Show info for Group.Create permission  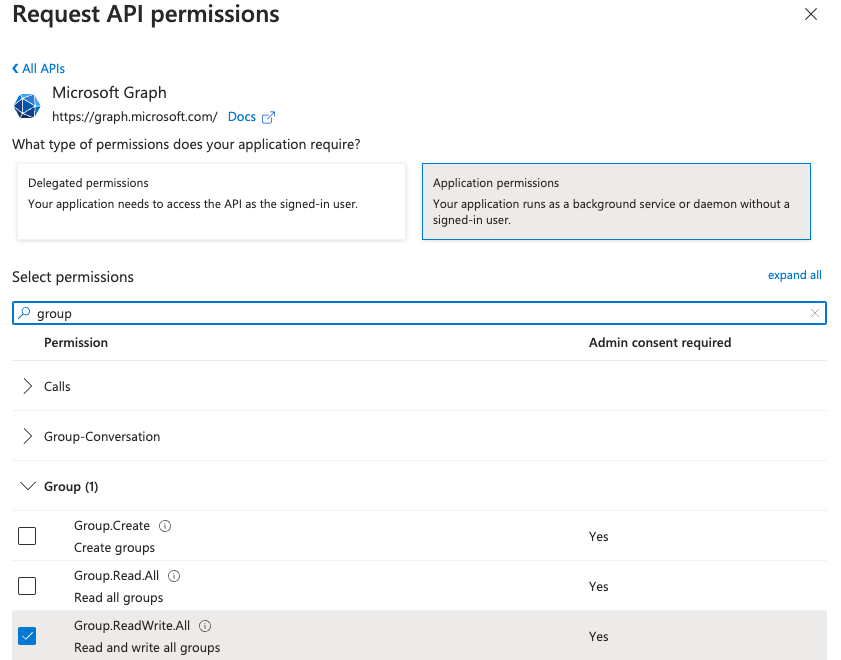(x=165, y=526)
